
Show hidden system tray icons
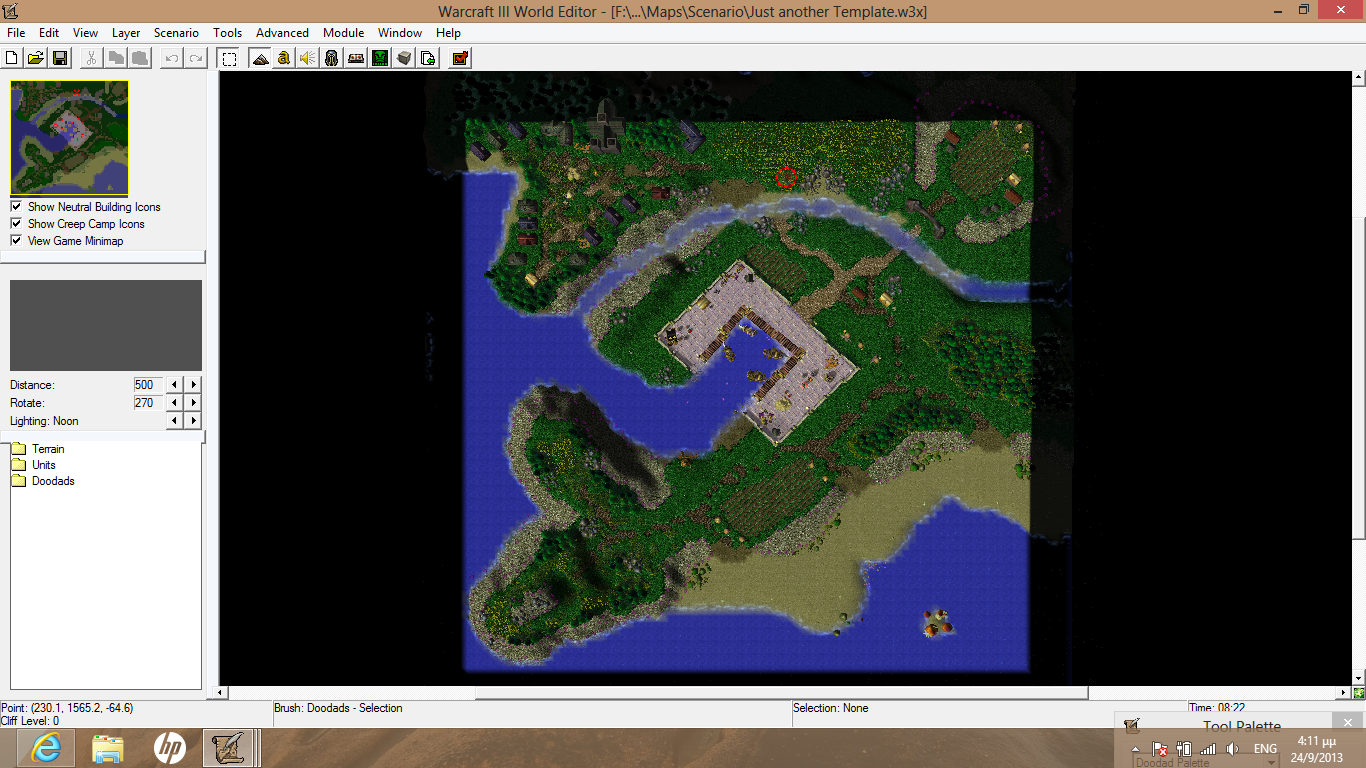[1135, 749]
